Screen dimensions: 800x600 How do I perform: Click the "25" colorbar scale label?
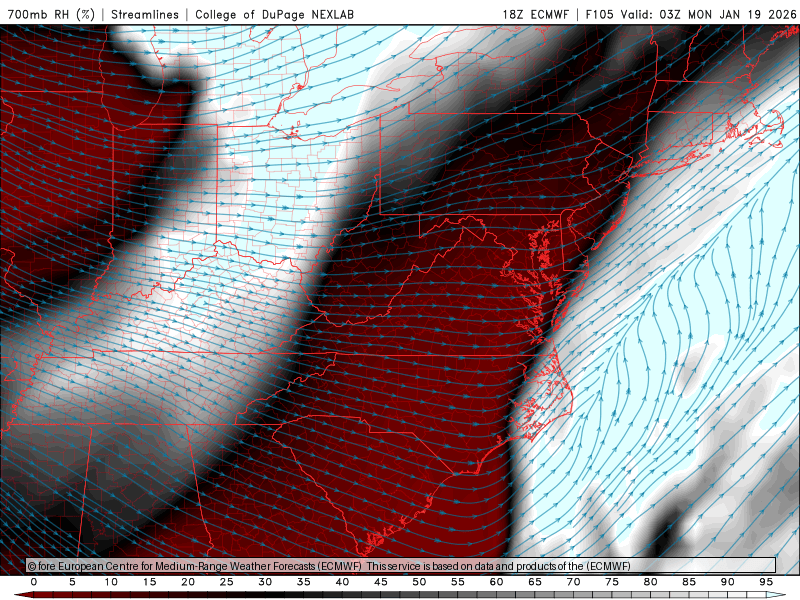tap(227, 582)
